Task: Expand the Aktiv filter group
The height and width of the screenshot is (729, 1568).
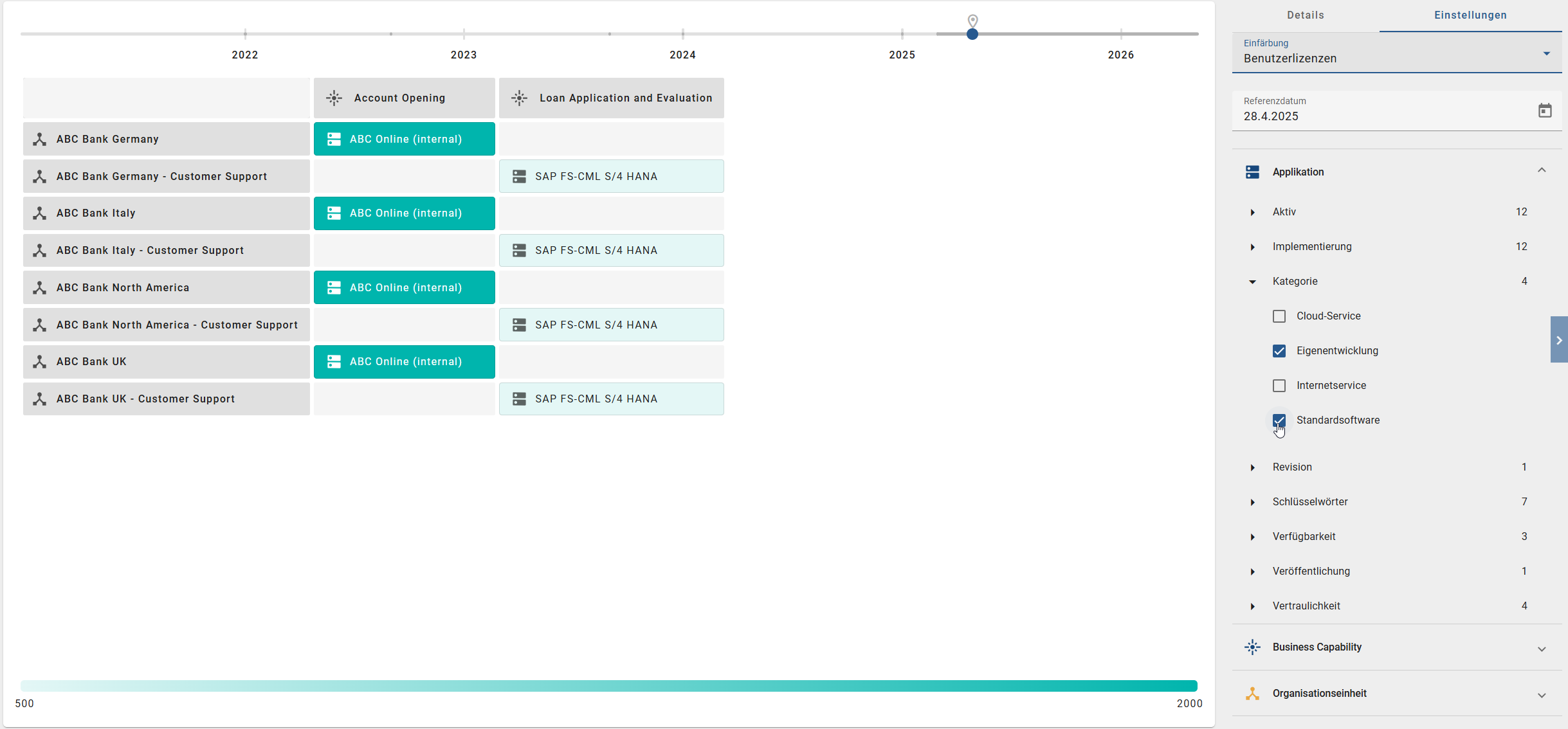Action: [x=1252, y=212]
